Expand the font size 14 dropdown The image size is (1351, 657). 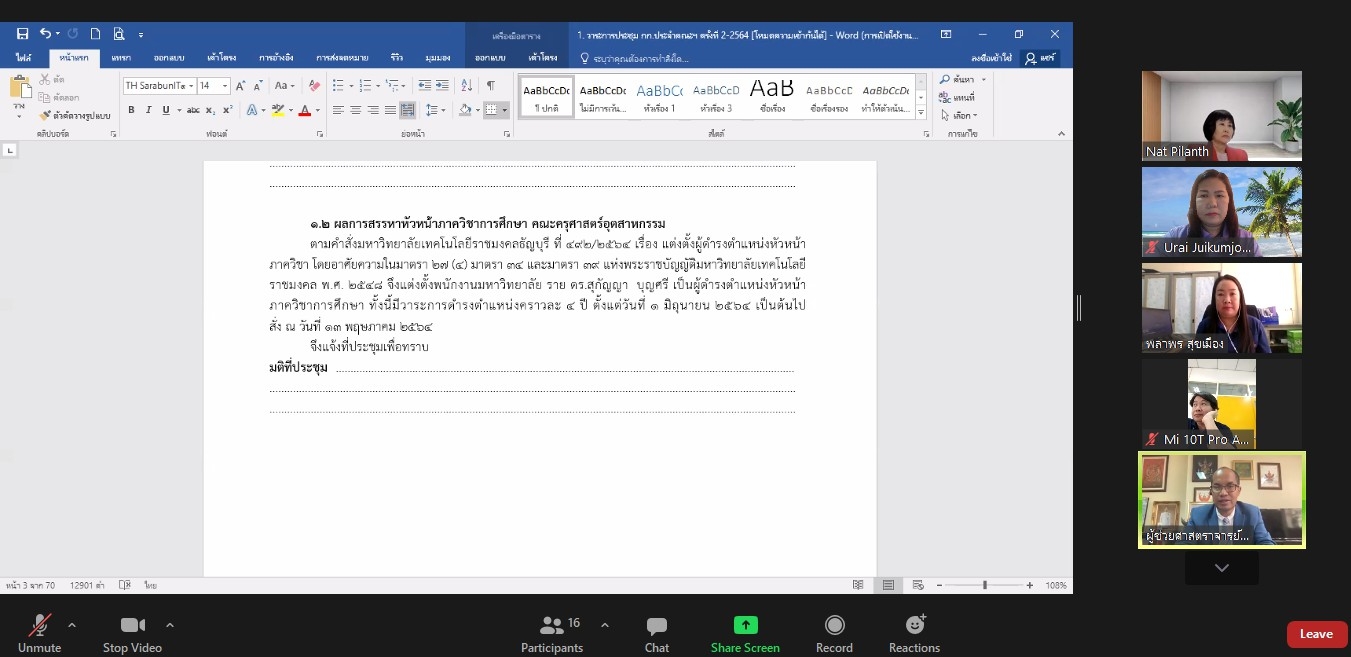click(x=225, y=86)
